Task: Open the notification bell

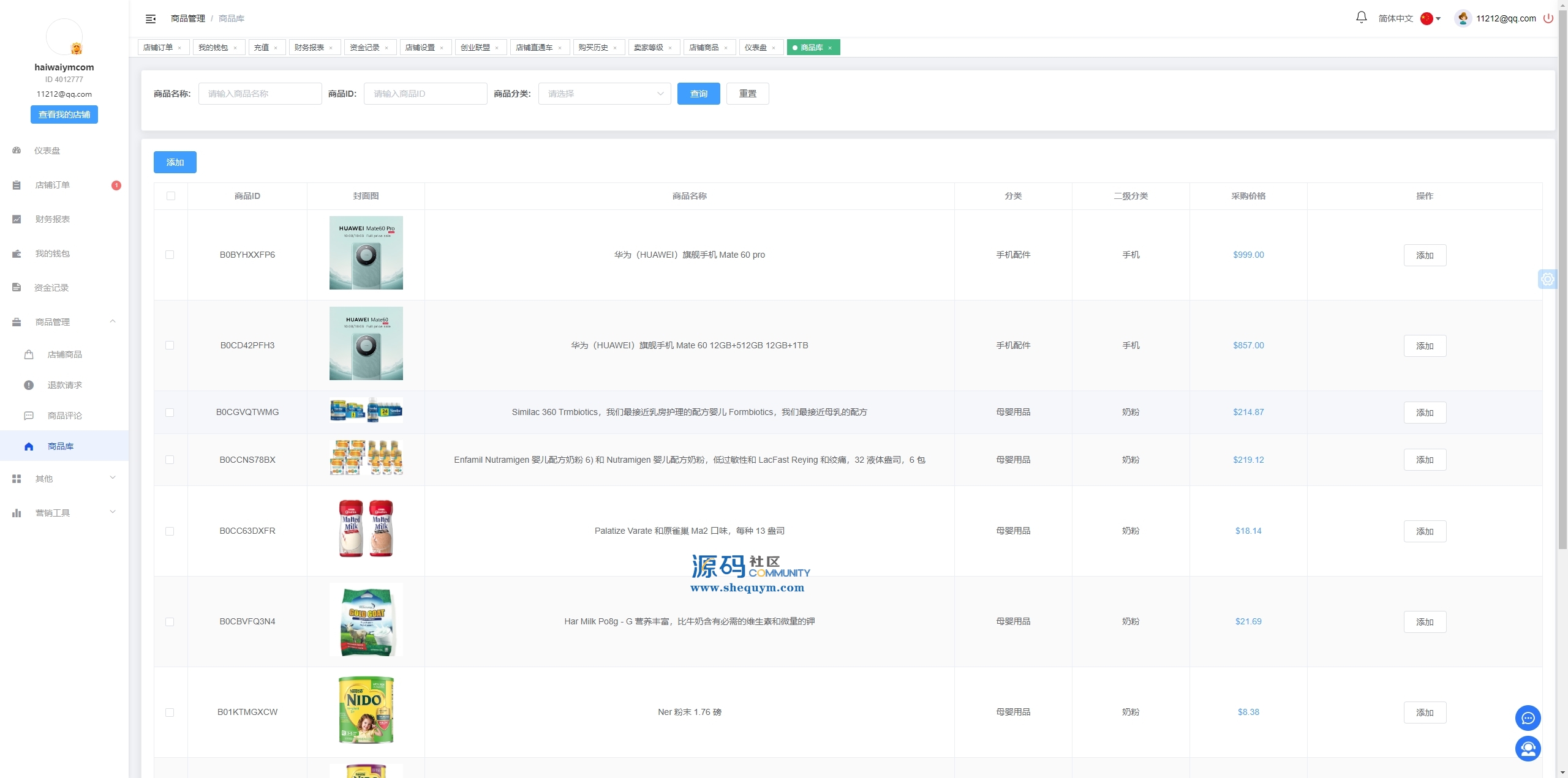Action: click(x=1361, y=18)
